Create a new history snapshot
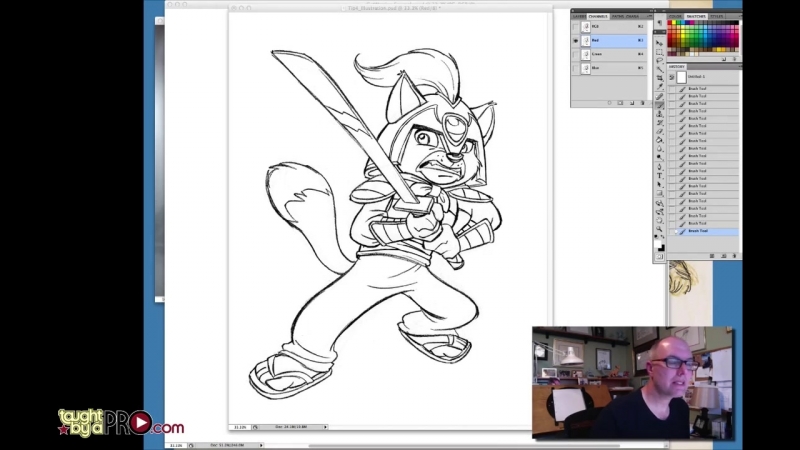The image size is (800, 450). tap(723, 256)
